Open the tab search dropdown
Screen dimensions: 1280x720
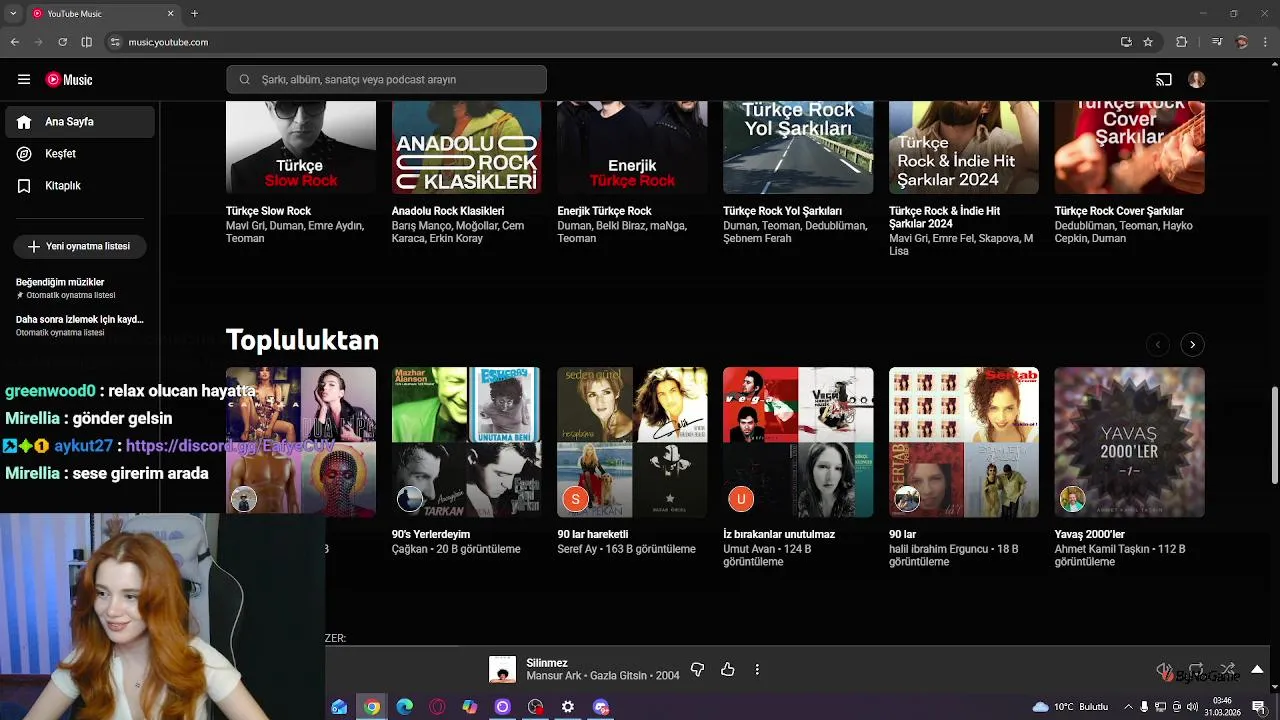coord(13,13)
